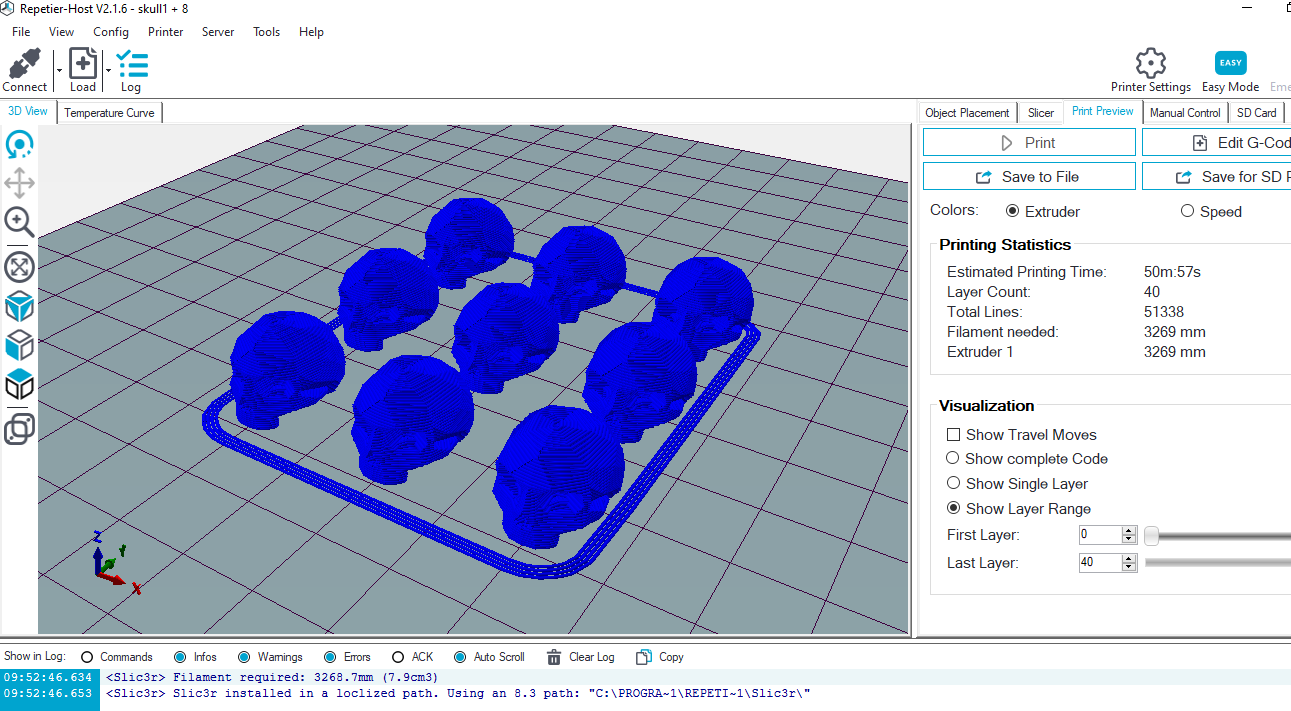Click the Copy log icon

coord(644,657)
